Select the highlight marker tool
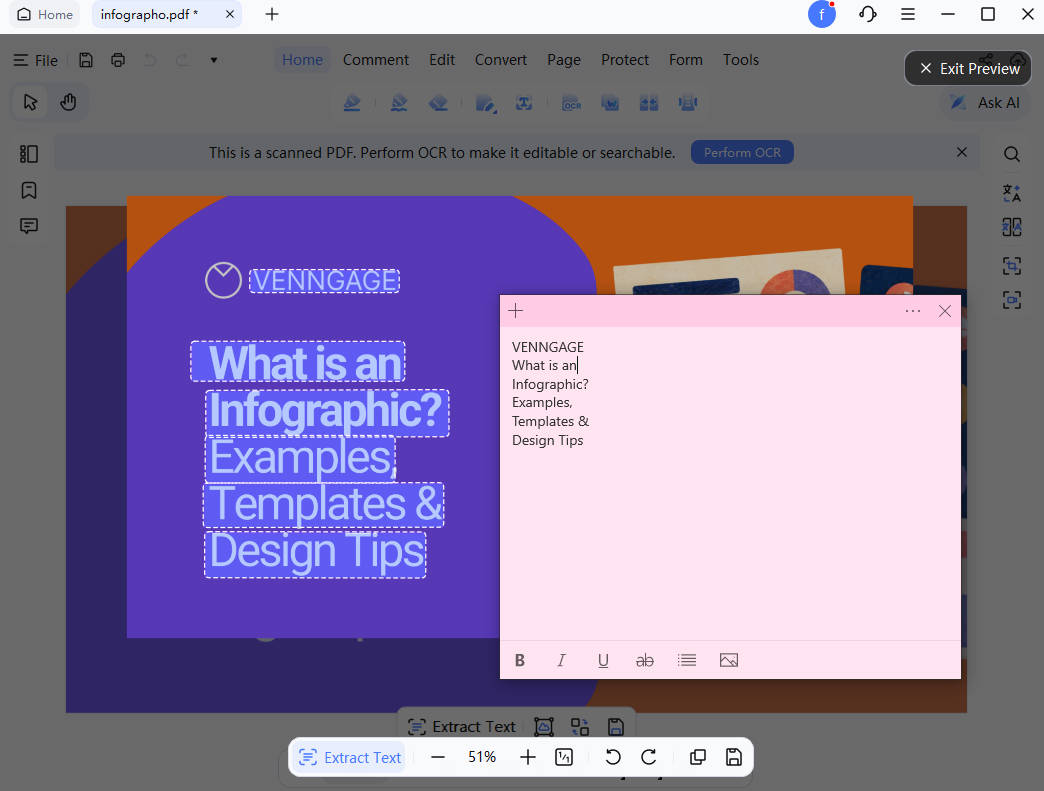Viewport: 1044px width, 791px height. coord(352,103)
